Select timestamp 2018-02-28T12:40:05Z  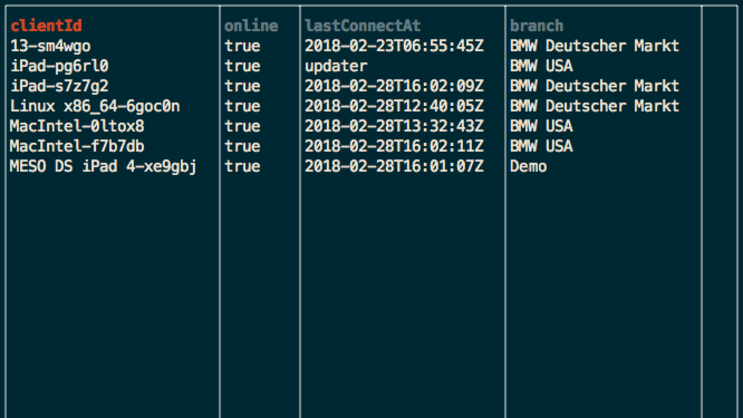tap(394, 106)
